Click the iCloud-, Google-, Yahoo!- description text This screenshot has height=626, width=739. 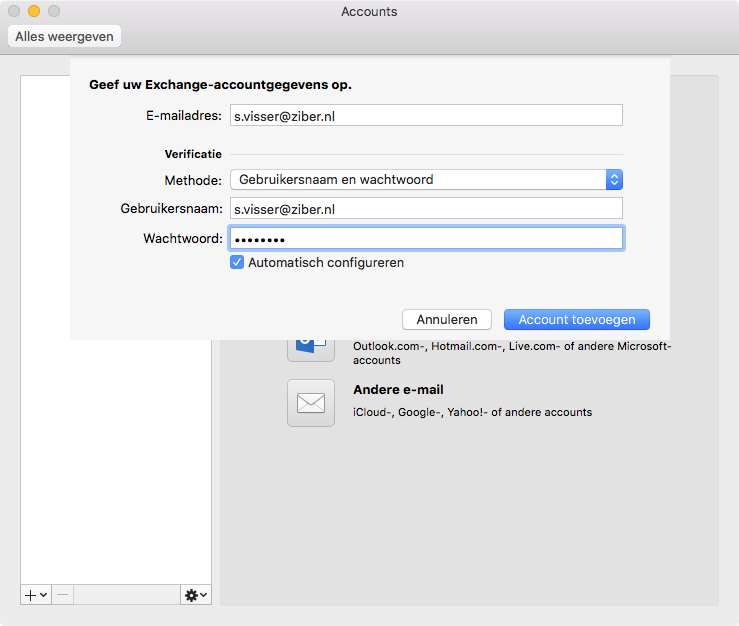click(x=472, y=412)
